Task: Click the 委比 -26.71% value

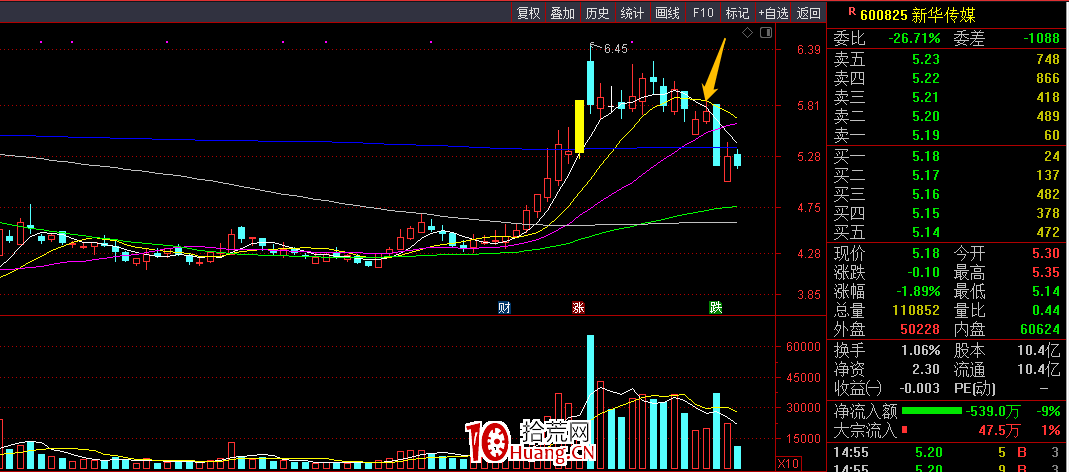Action: point(914,39)
